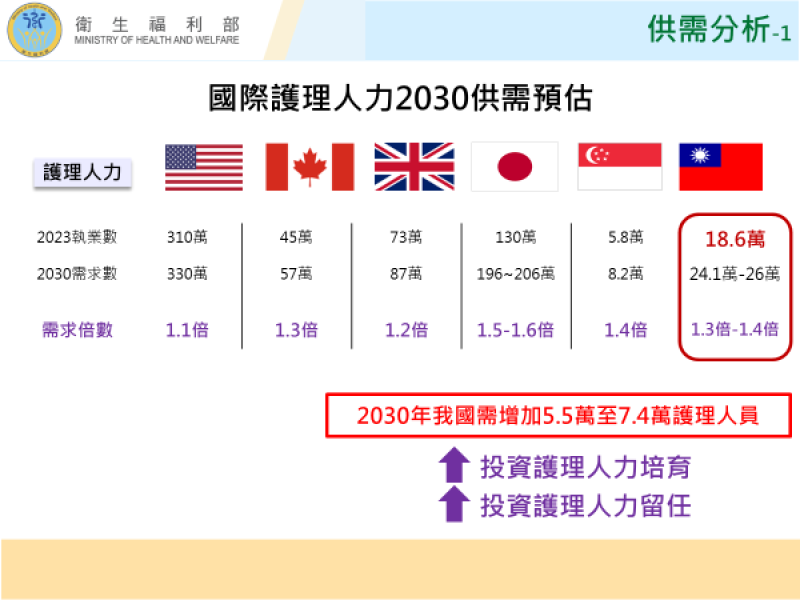
Task: Click the Canada flag icon
Action: [x=308, y=166]
